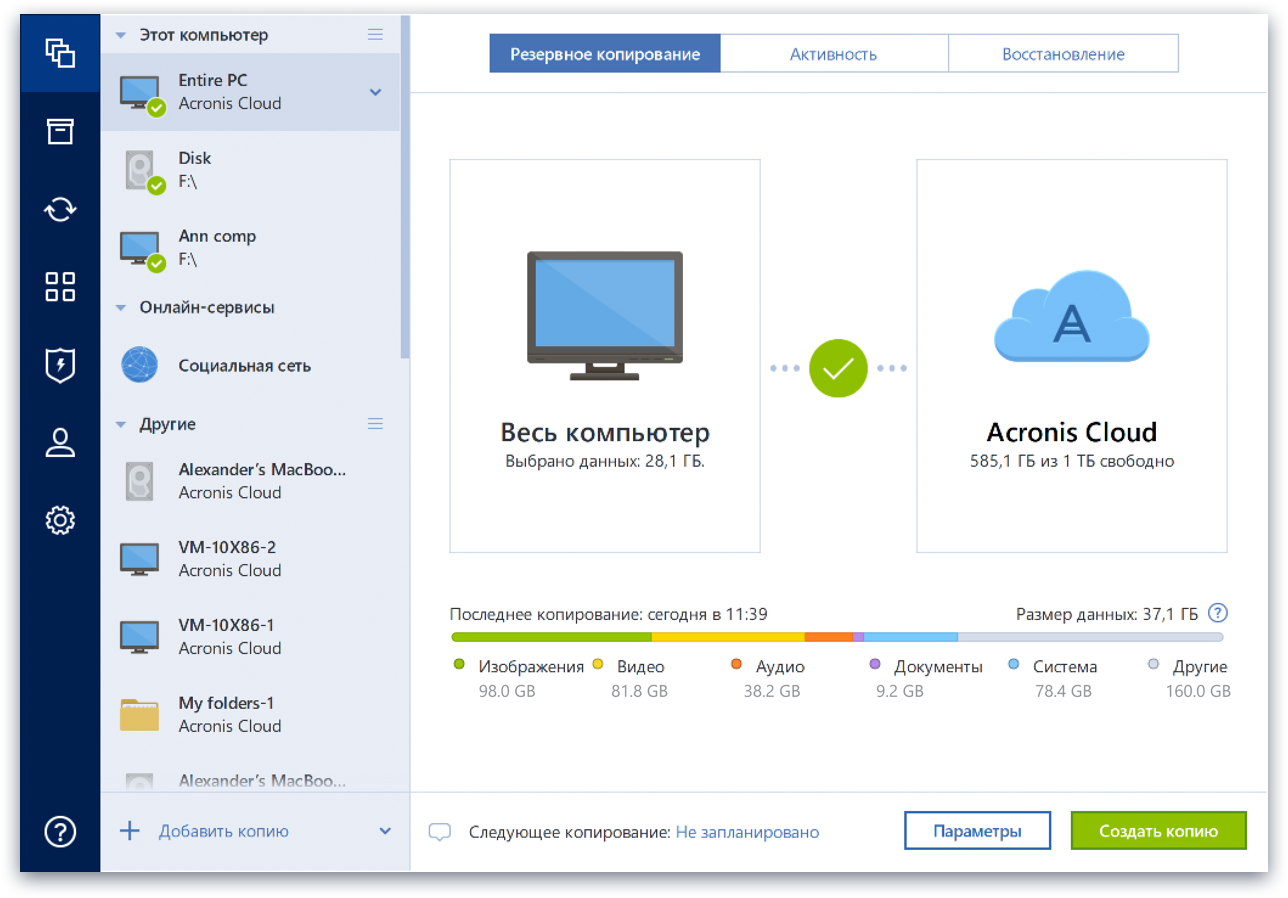Image resolution: width=1288 pixels, height=898 pixels.
Task: Open the Восстановление tab
Action: (1063, 52)
